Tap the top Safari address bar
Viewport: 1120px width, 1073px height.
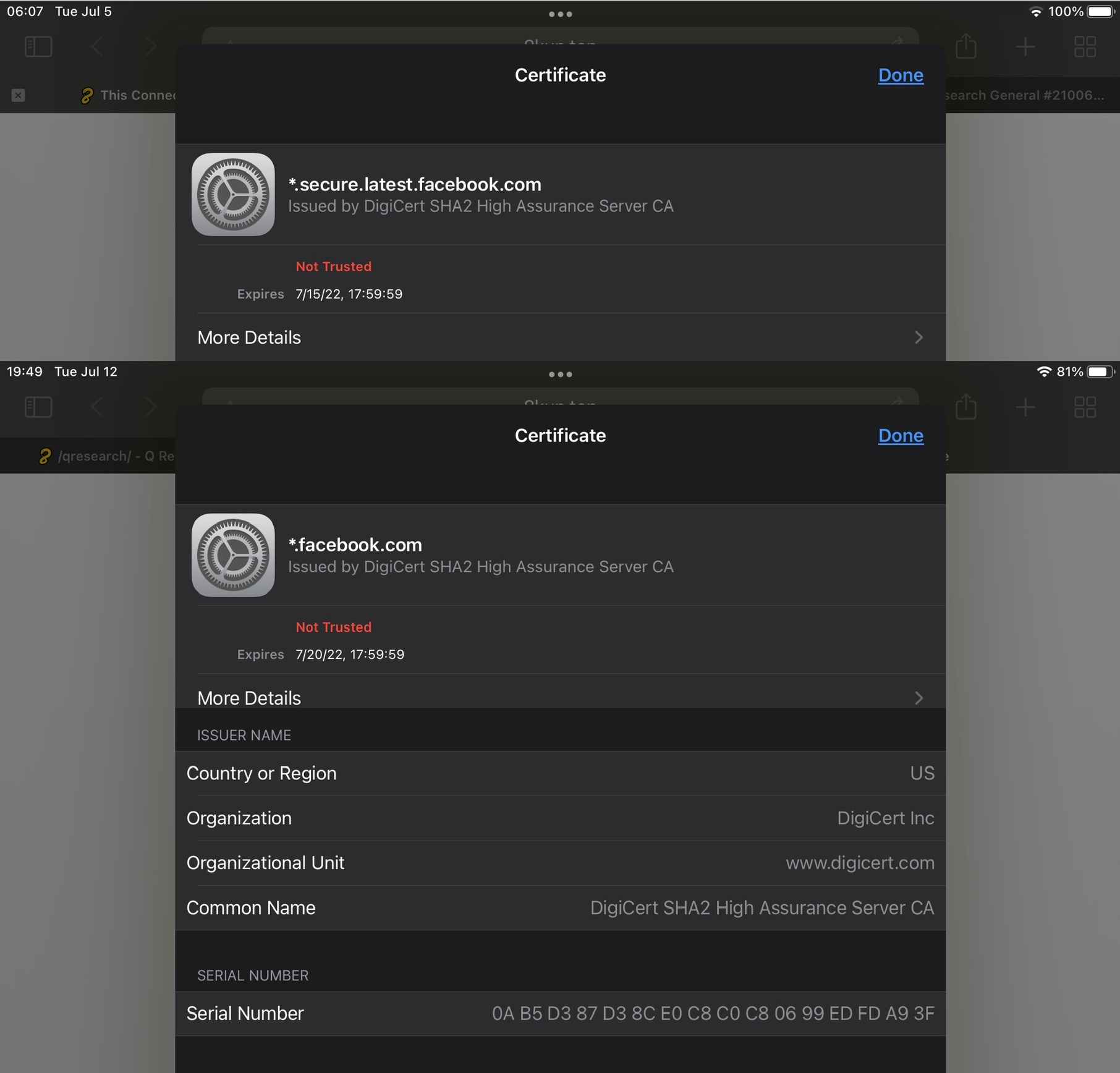click(560, 36)
